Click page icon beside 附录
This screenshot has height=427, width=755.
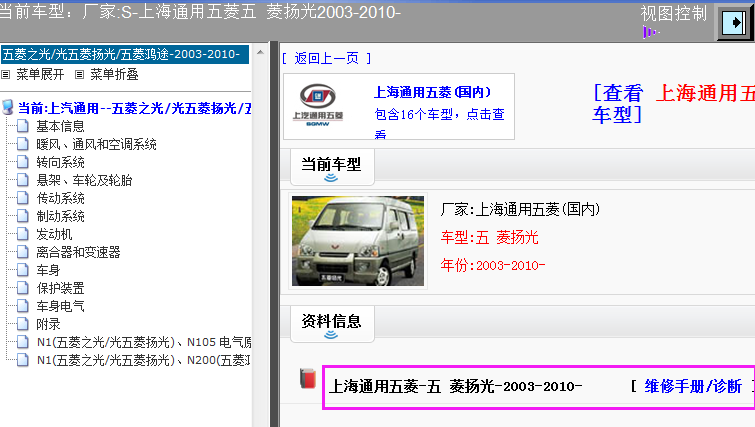23,324
